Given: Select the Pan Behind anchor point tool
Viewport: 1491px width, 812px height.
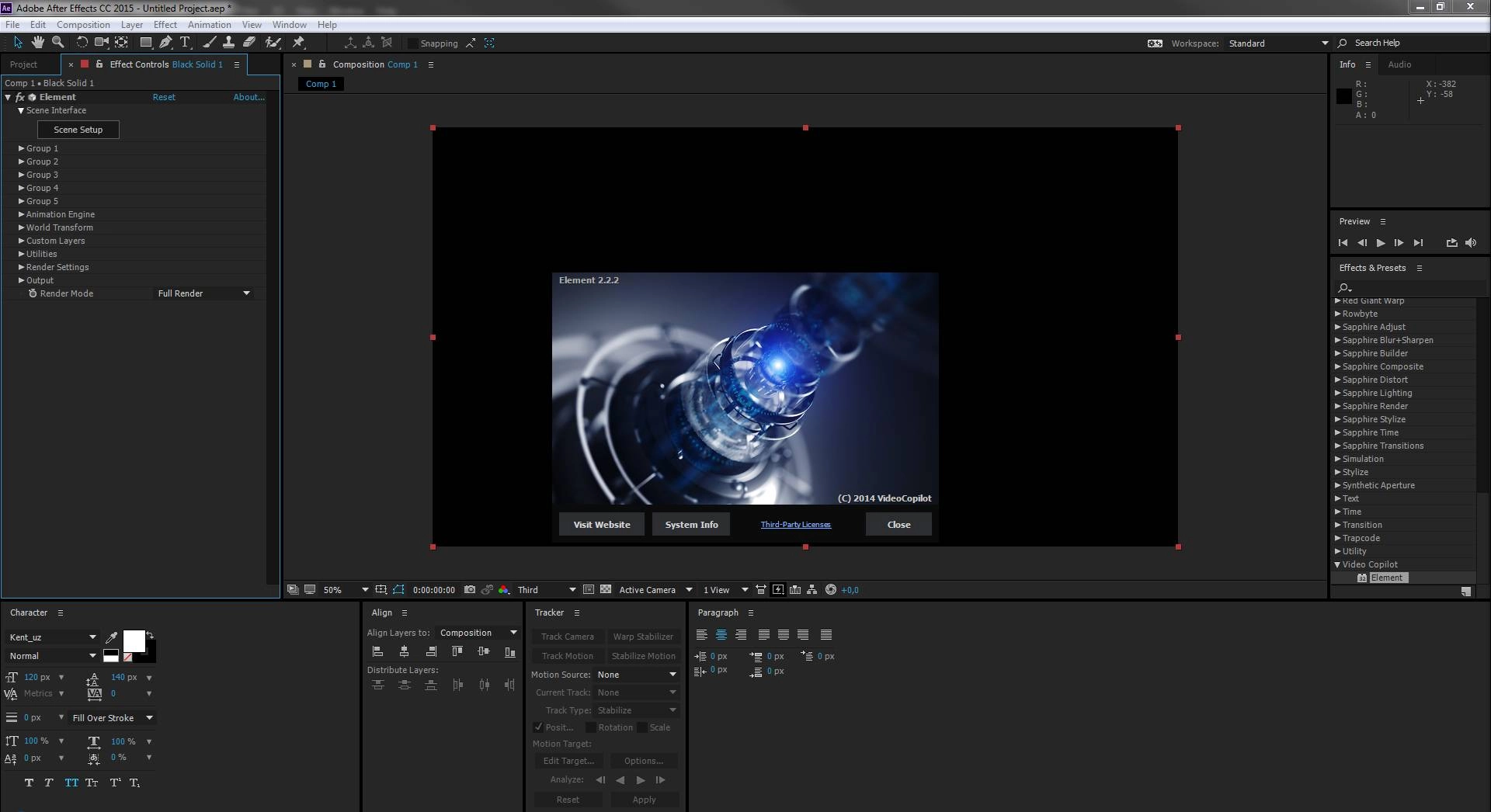Looking at the screenshot, I should coord(122,43).
